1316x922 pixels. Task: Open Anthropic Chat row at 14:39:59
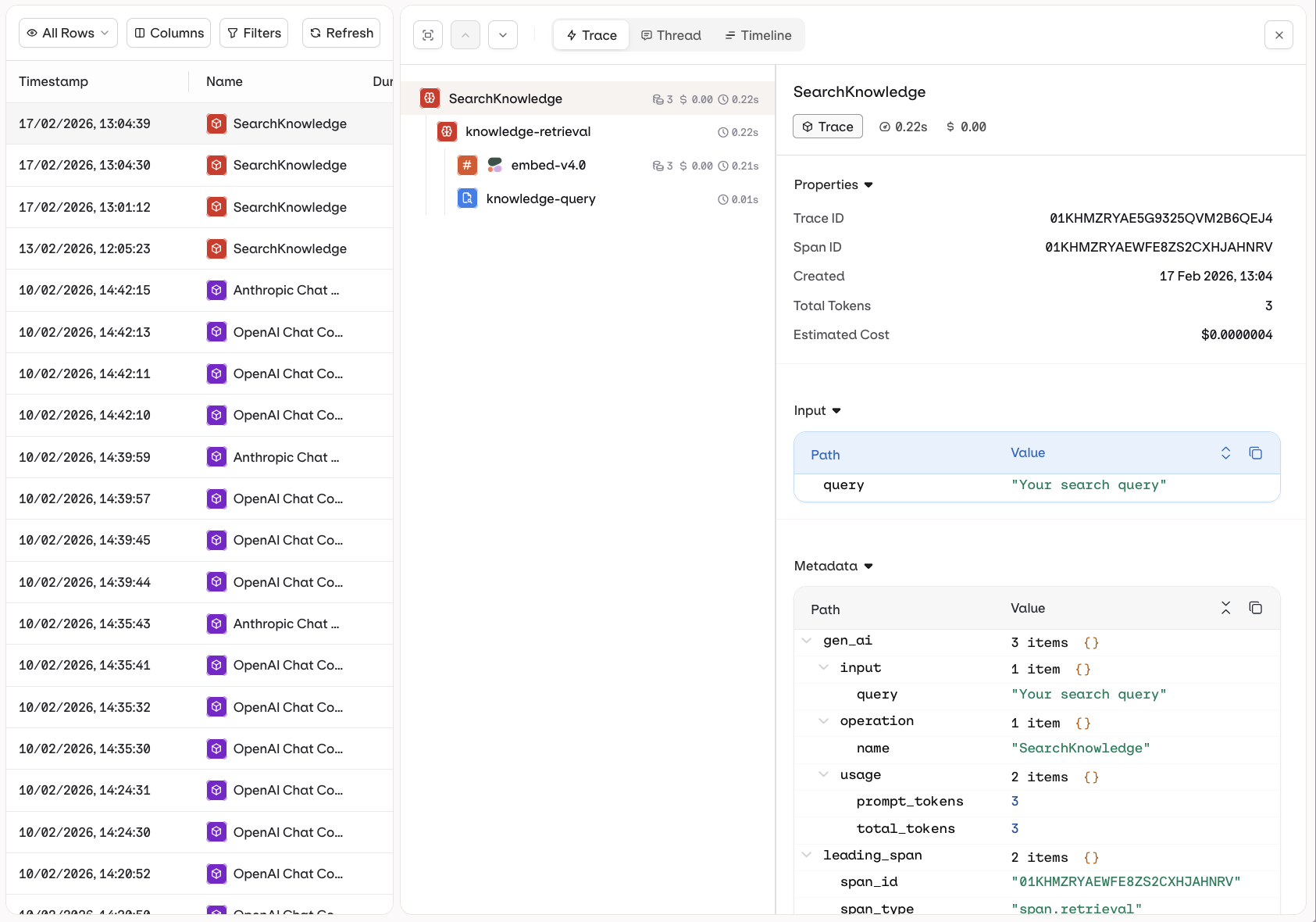[199, 457]
